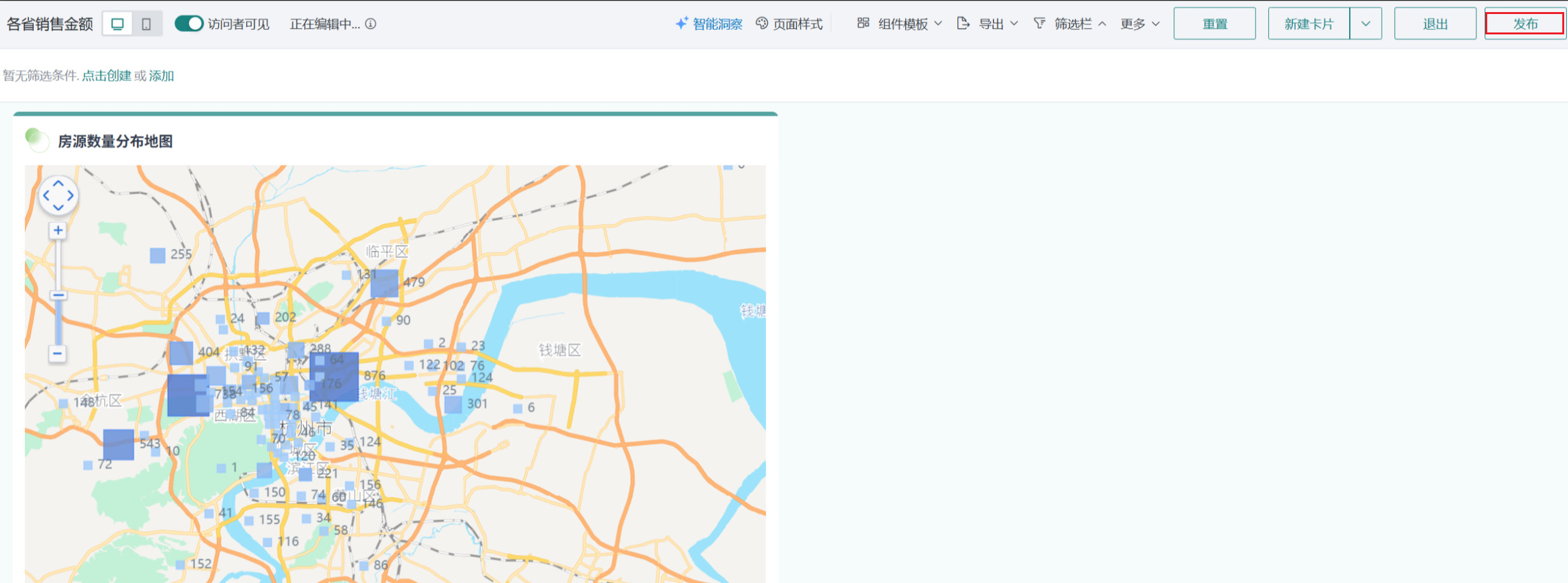This screenshot has width=1568, height=583.
Task: Zoom out the map with minus button
Action: click(x=58, y=353)
